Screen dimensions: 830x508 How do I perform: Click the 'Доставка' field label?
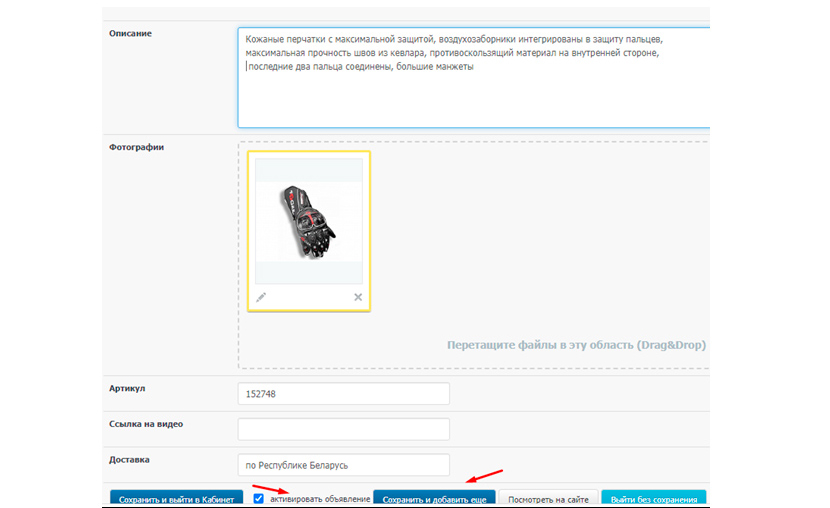point(129,460)
